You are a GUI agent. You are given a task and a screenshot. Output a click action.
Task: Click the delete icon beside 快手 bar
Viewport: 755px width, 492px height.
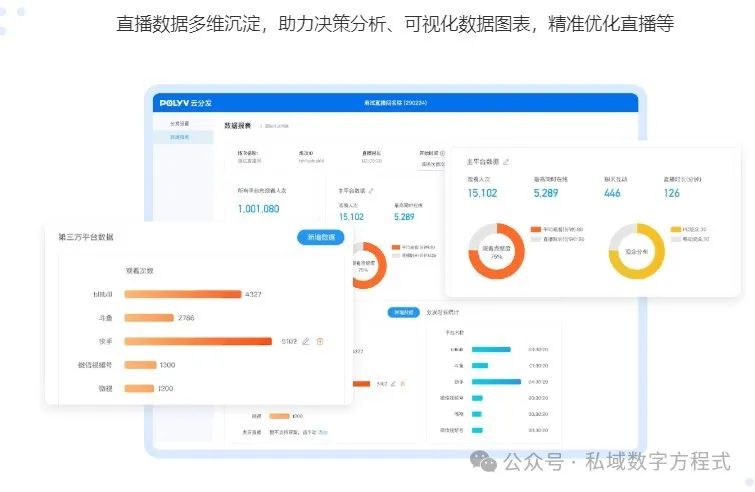tap(320, 341)
